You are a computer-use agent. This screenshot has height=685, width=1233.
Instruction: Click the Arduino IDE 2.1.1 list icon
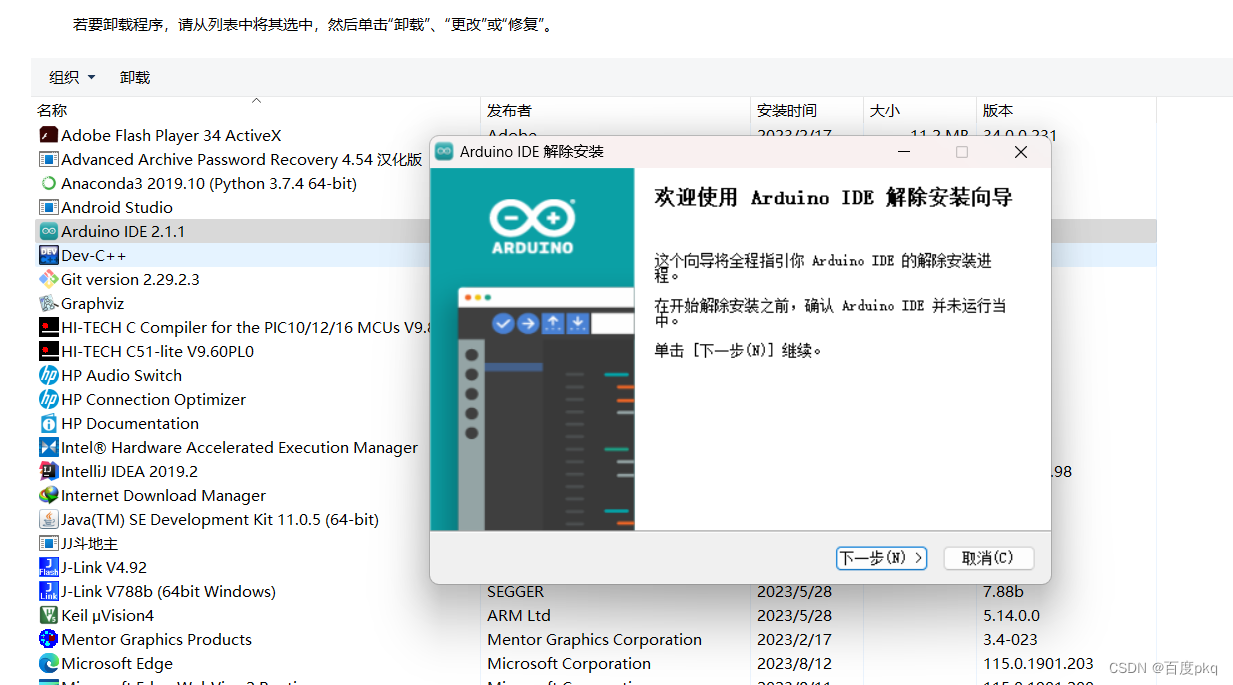click(x=48, y=231)
